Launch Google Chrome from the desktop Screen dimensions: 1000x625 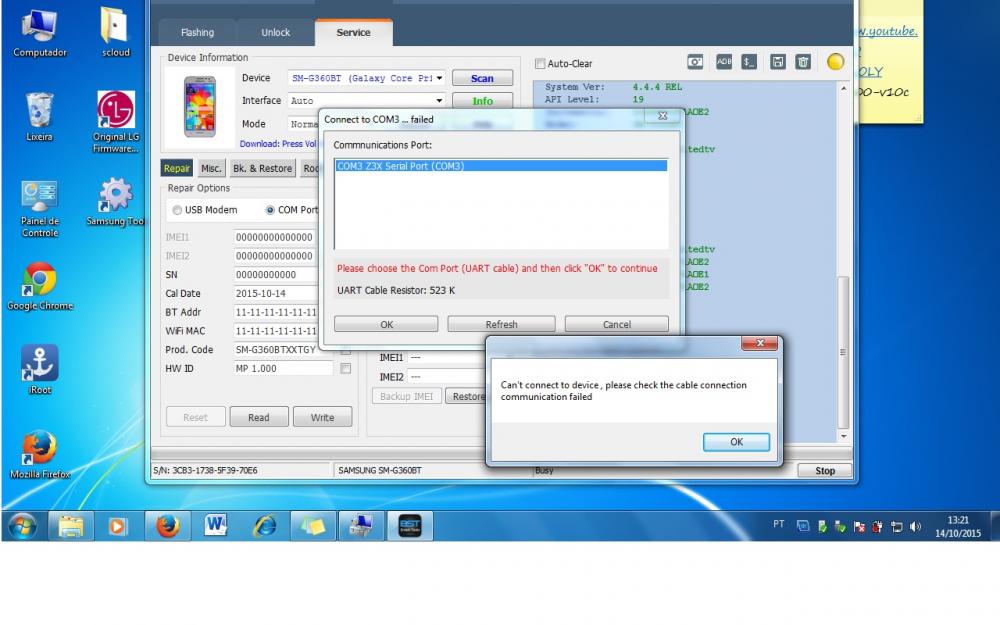(x=40, y=286)
